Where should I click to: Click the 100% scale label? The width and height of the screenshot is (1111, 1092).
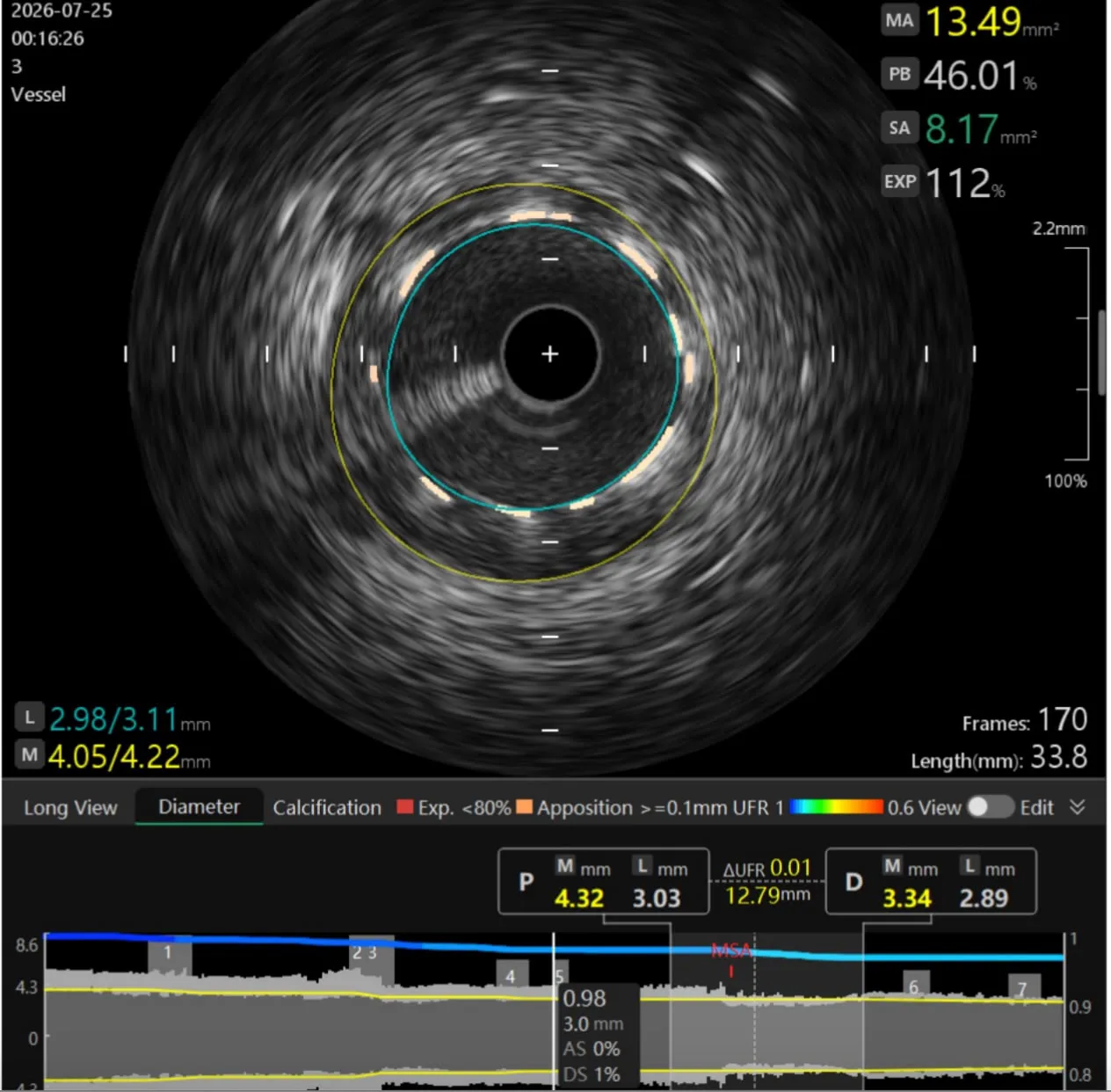click(1065, 481)
